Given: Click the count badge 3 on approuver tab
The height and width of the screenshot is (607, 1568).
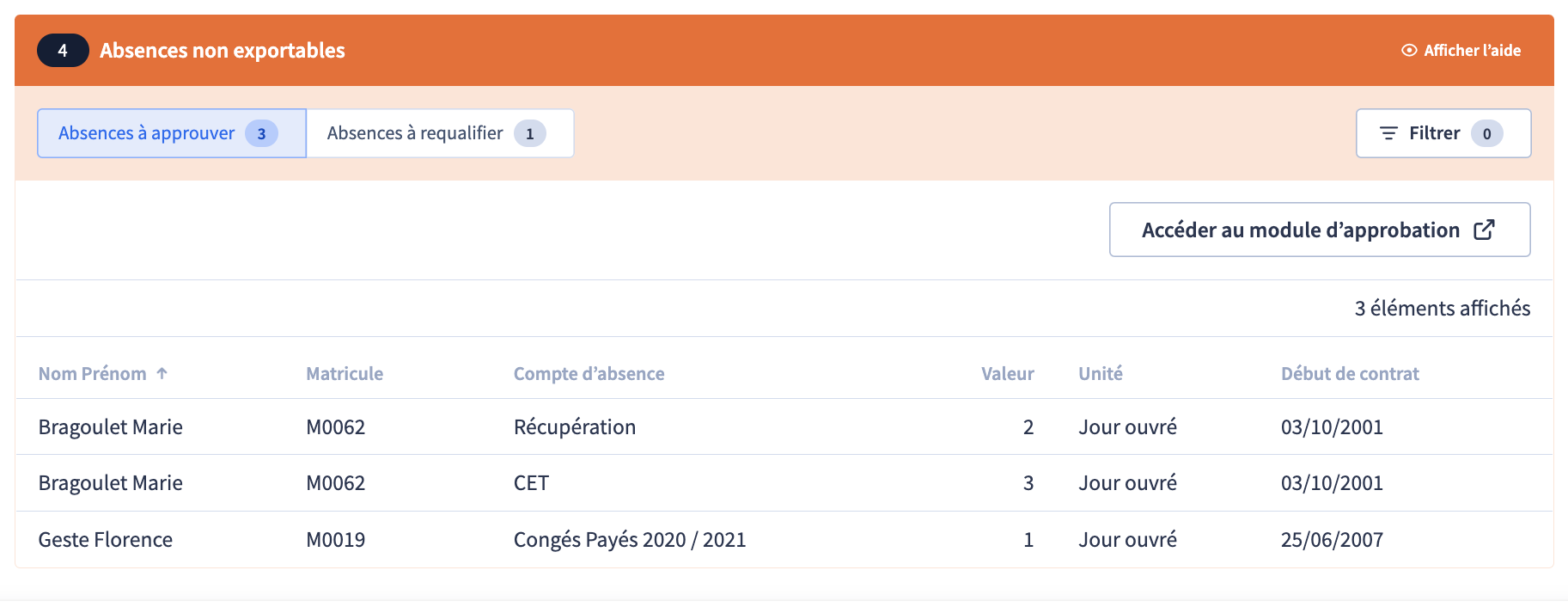Looking at the screenshot, I should point(261,133).
